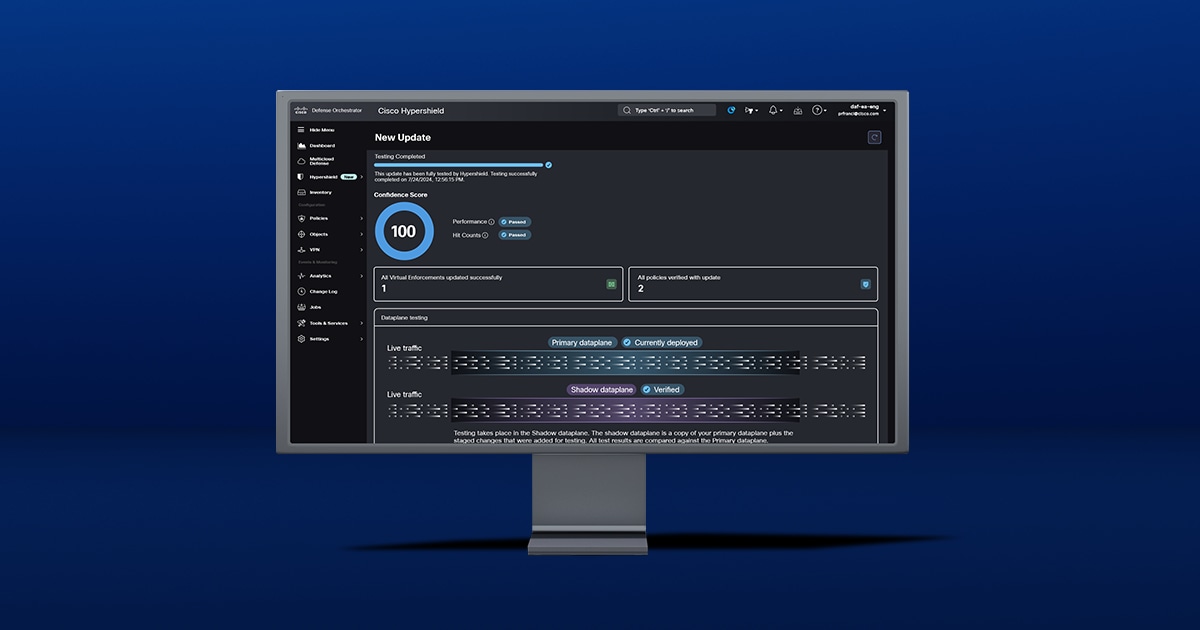The width and height of the screenshot is (1200, 630).
Task: Open the Dashboard from the sidebar
Action: tap(315, 146)
